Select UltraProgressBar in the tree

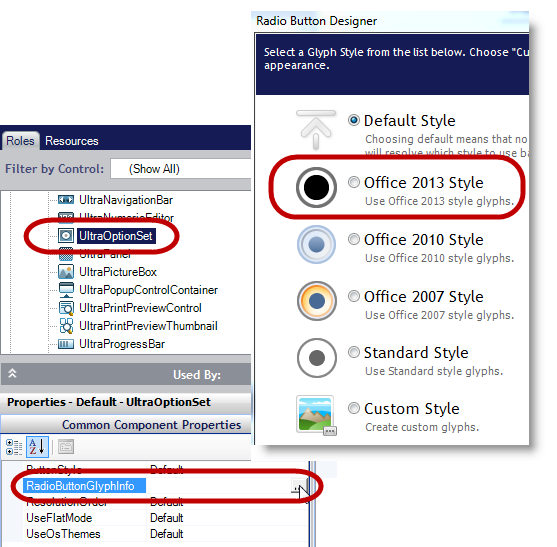coord(122,344)
